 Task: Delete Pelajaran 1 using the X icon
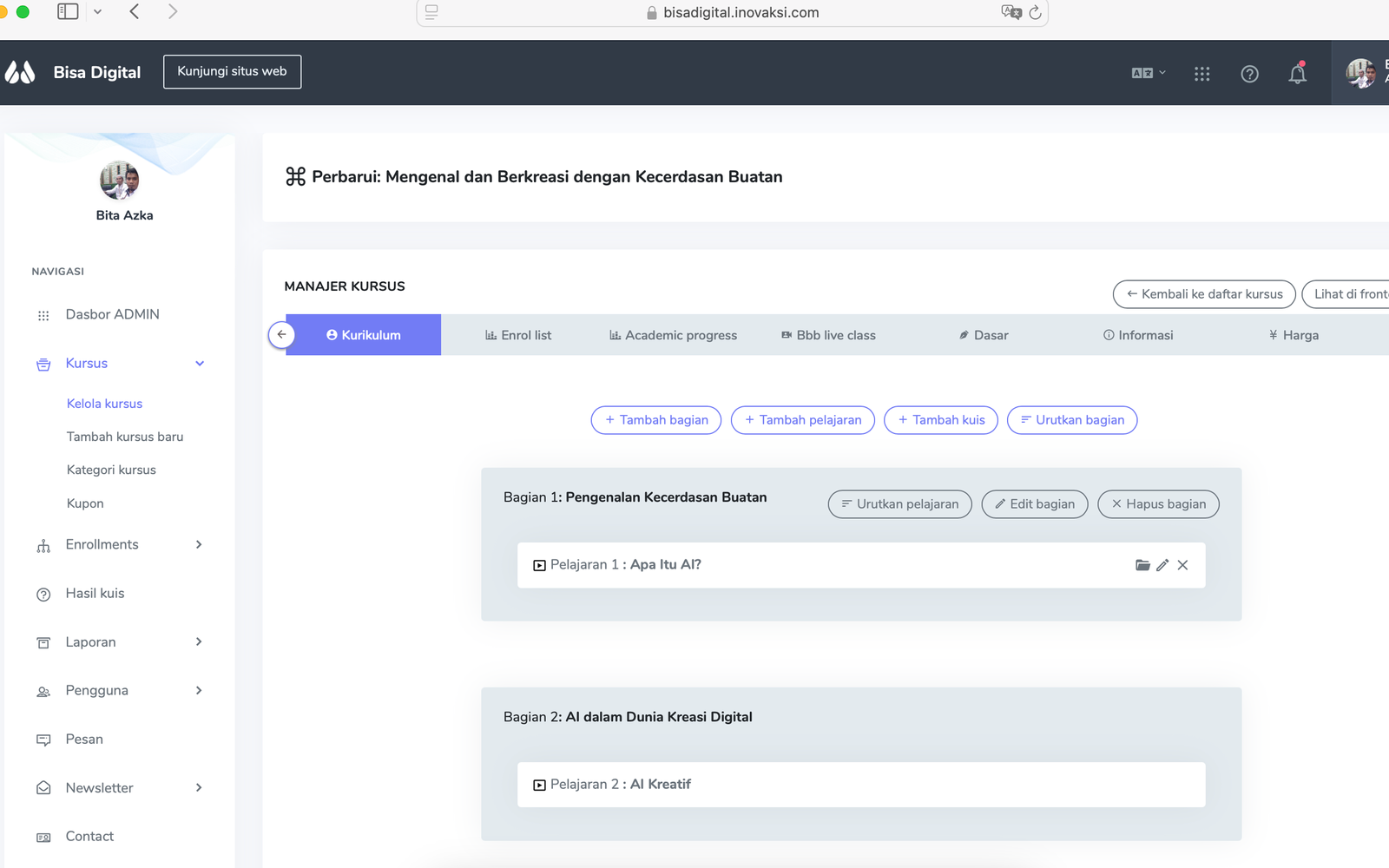[x=1182, y=565]
